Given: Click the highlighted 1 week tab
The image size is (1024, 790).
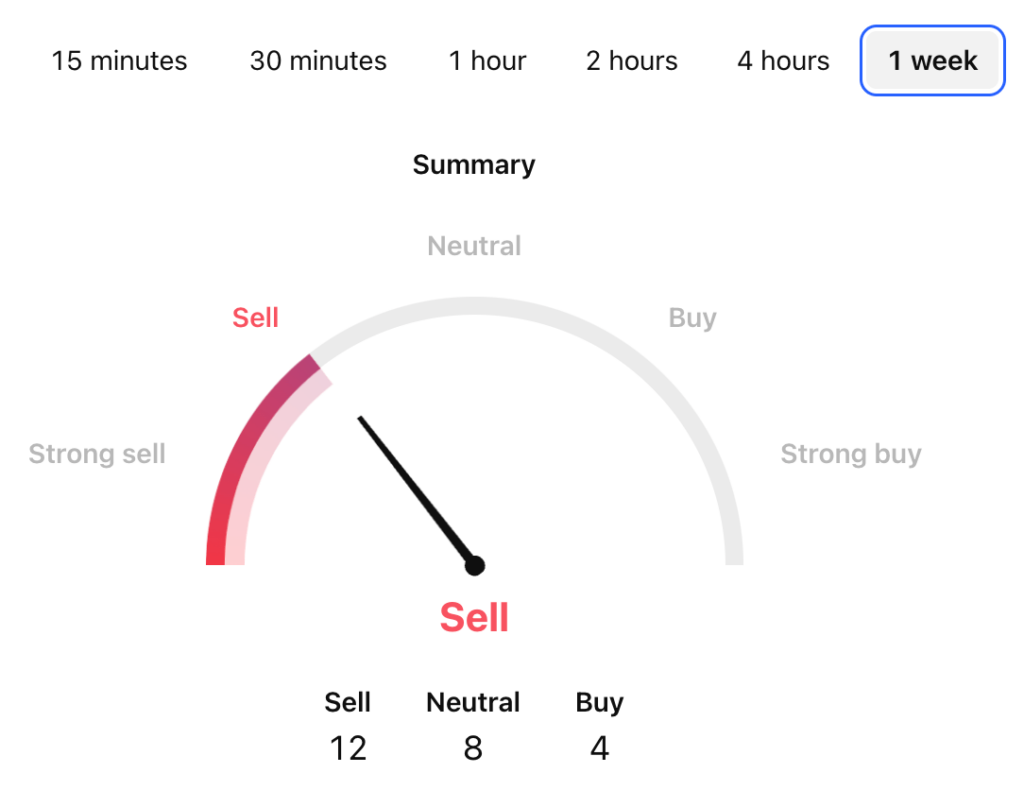Looking at the screenshot, I should pyautogui.click(x=930, y=60).
